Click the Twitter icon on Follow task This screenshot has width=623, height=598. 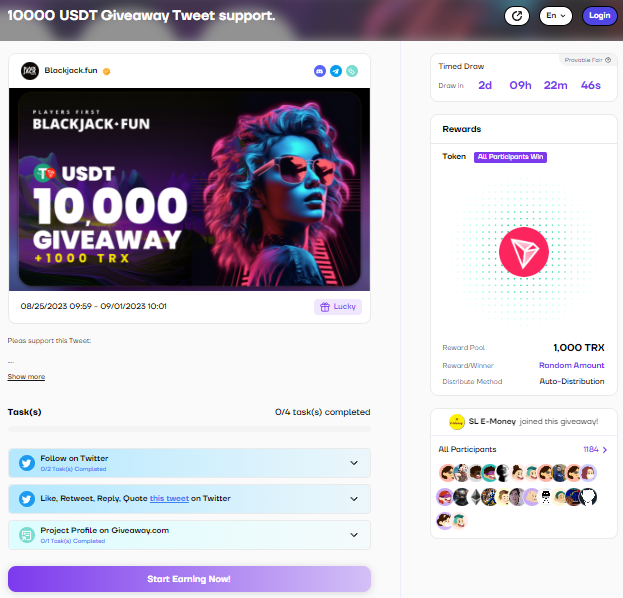(x=27, y=463)
